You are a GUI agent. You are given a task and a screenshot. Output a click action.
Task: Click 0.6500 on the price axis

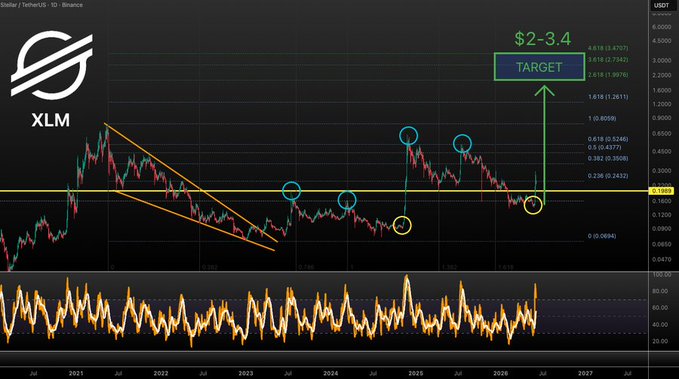[661, 134]
